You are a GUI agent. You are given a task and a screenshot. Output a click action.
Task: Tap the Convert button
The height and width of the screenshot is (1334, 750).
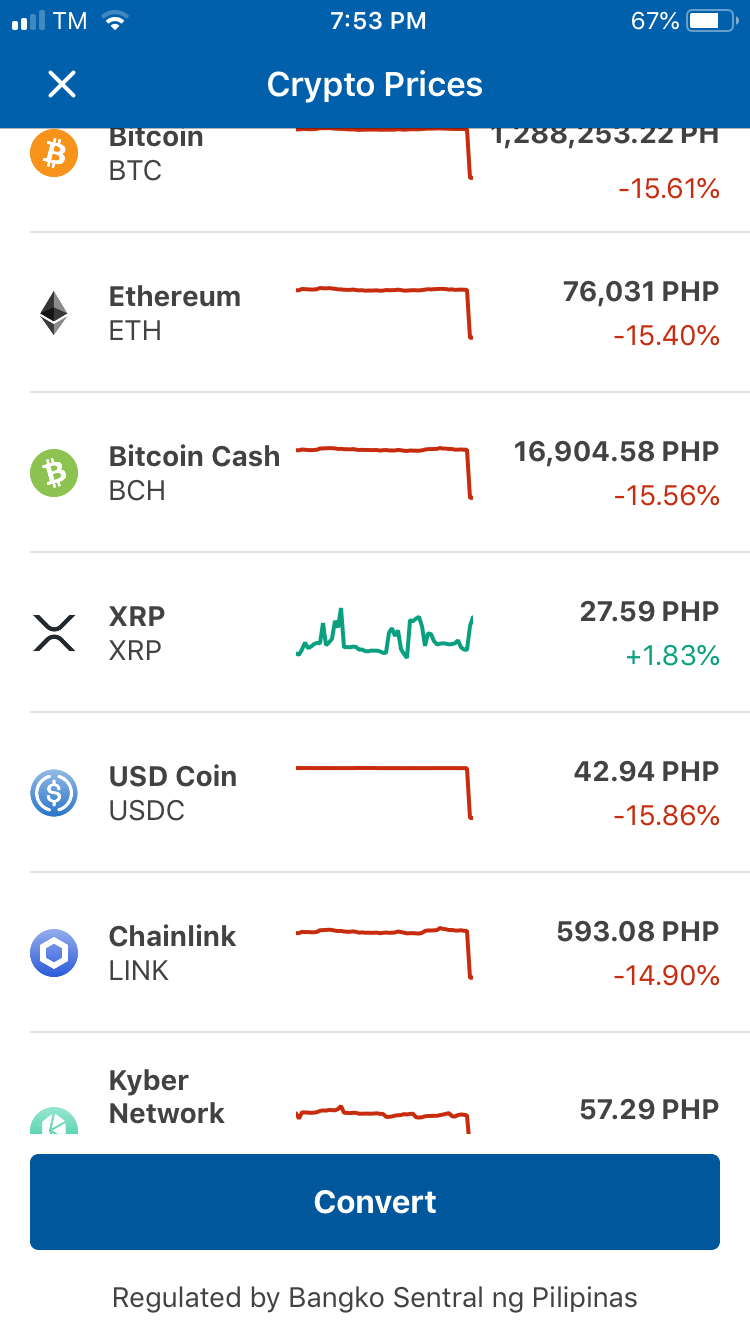coord(375,1202)
